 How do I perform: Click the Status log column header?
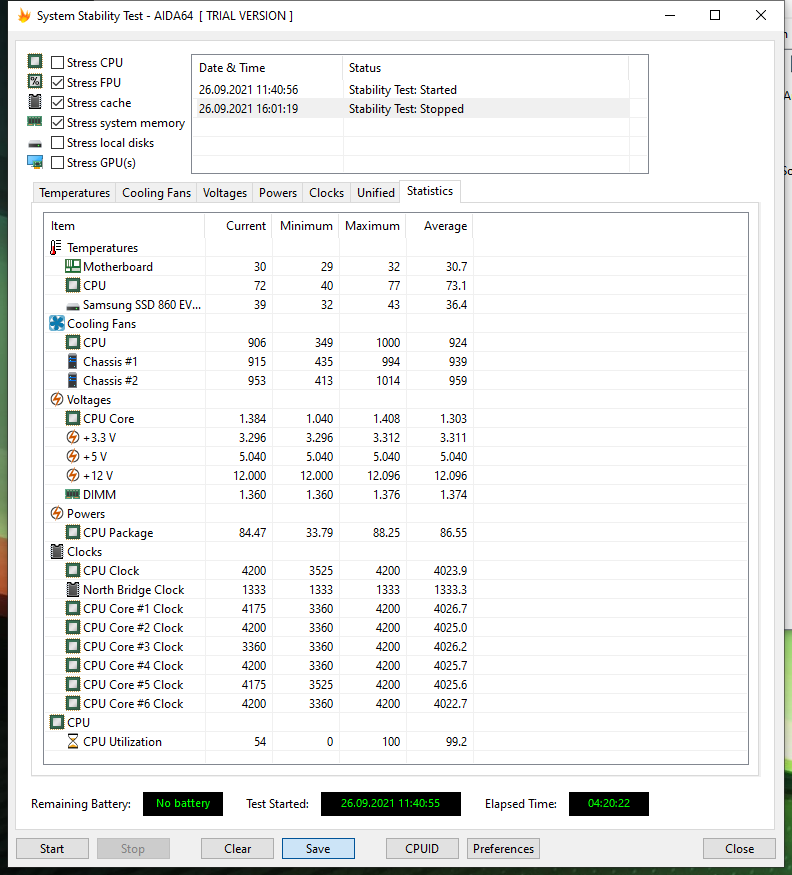click(486, 68)
